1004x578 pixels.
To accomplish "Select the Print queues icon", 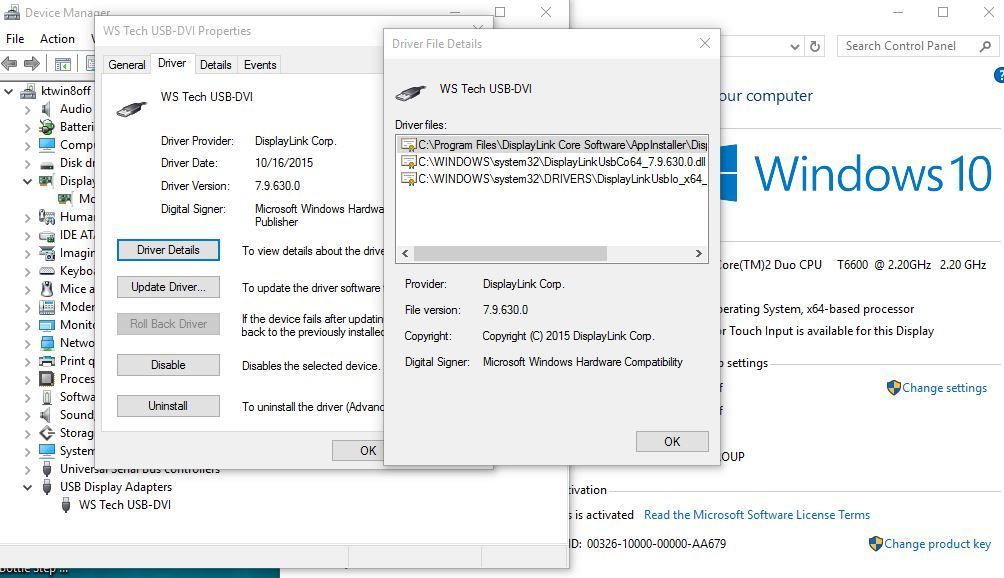I will (47, 360).
